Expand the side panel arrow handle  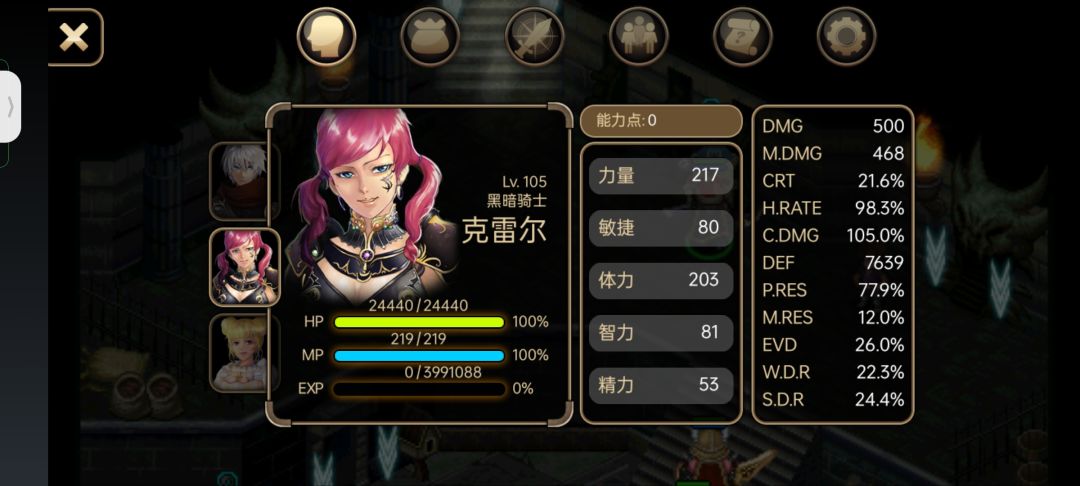[x=10, y=107]
